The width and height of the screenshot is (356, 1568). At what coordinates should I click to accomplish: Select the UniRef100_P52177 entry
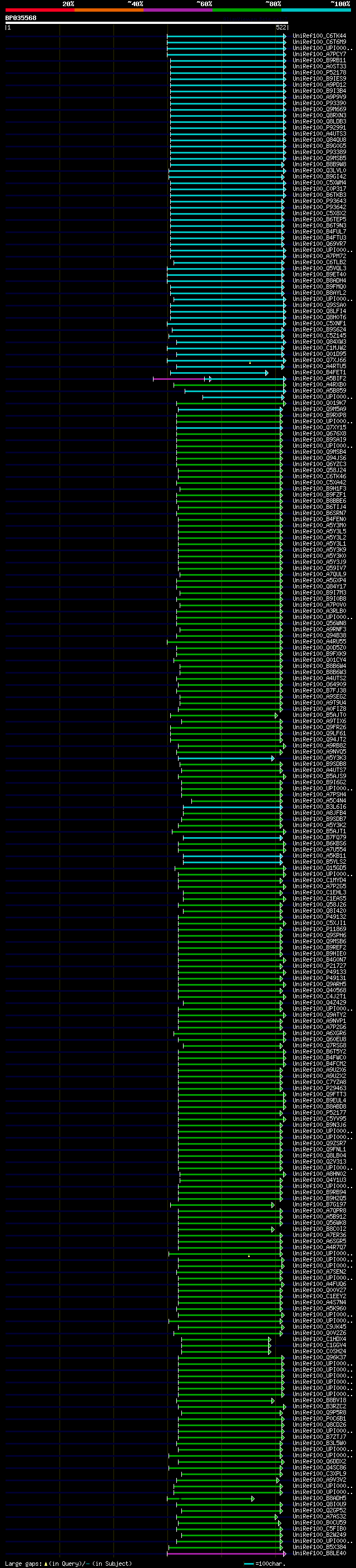[319, 1112]
